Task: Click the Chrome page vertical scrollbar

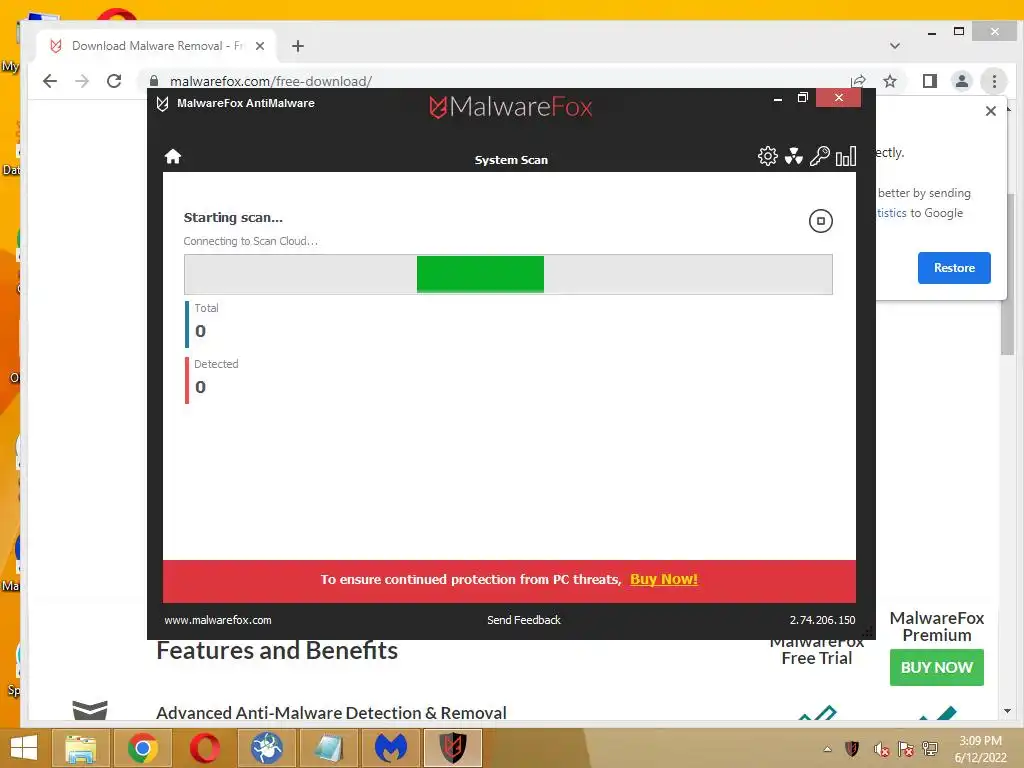Action: 1007,274
